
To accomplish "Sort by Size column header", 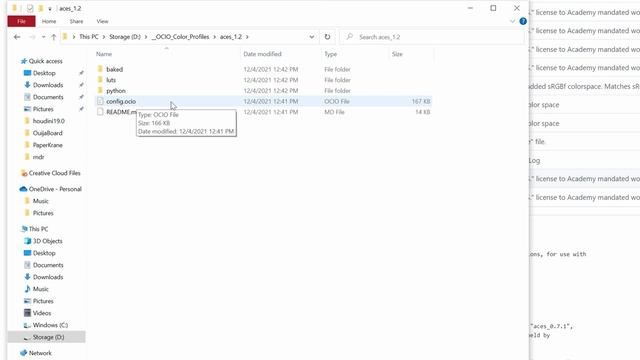I will coord(397,54).
